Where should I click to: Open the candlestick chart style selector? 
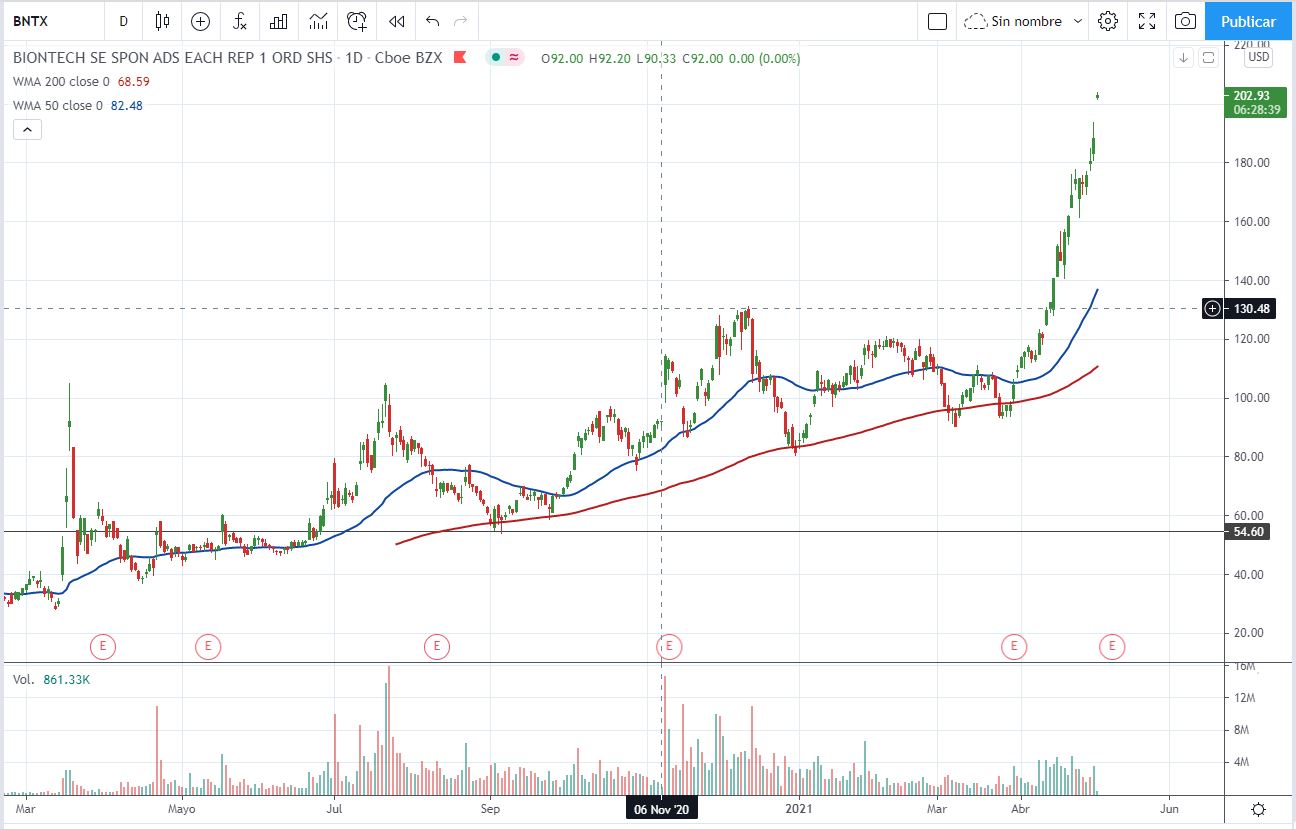point(162,21)
